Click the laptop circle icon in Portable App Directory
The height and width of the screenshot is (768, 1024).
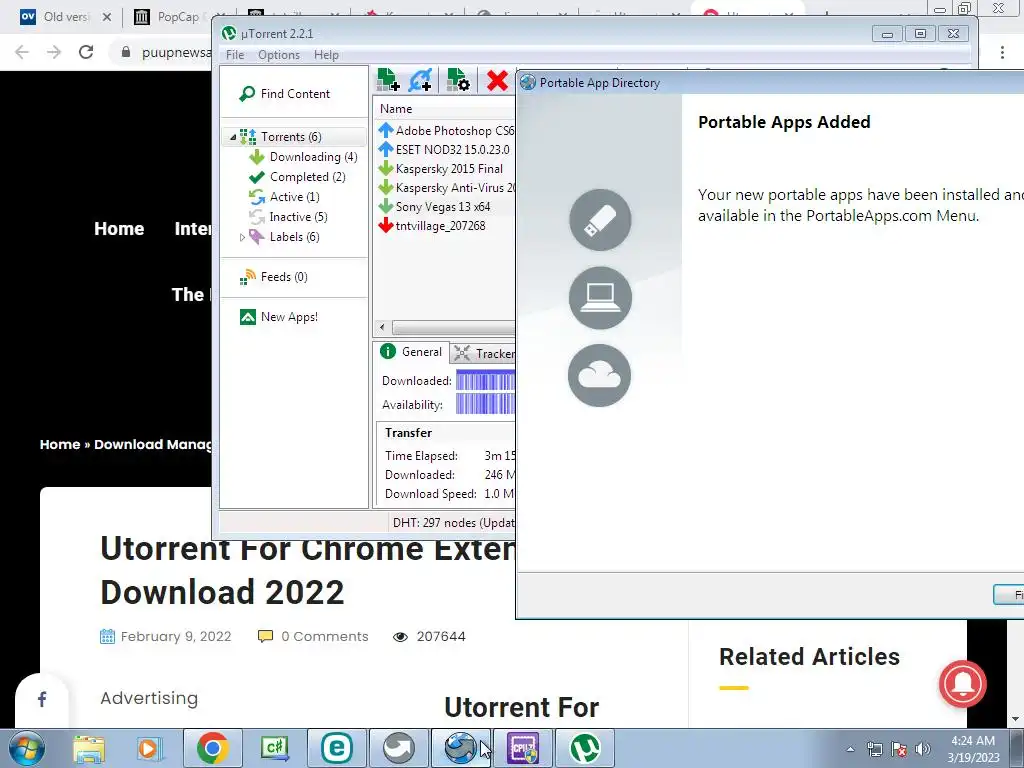(600, 298)
